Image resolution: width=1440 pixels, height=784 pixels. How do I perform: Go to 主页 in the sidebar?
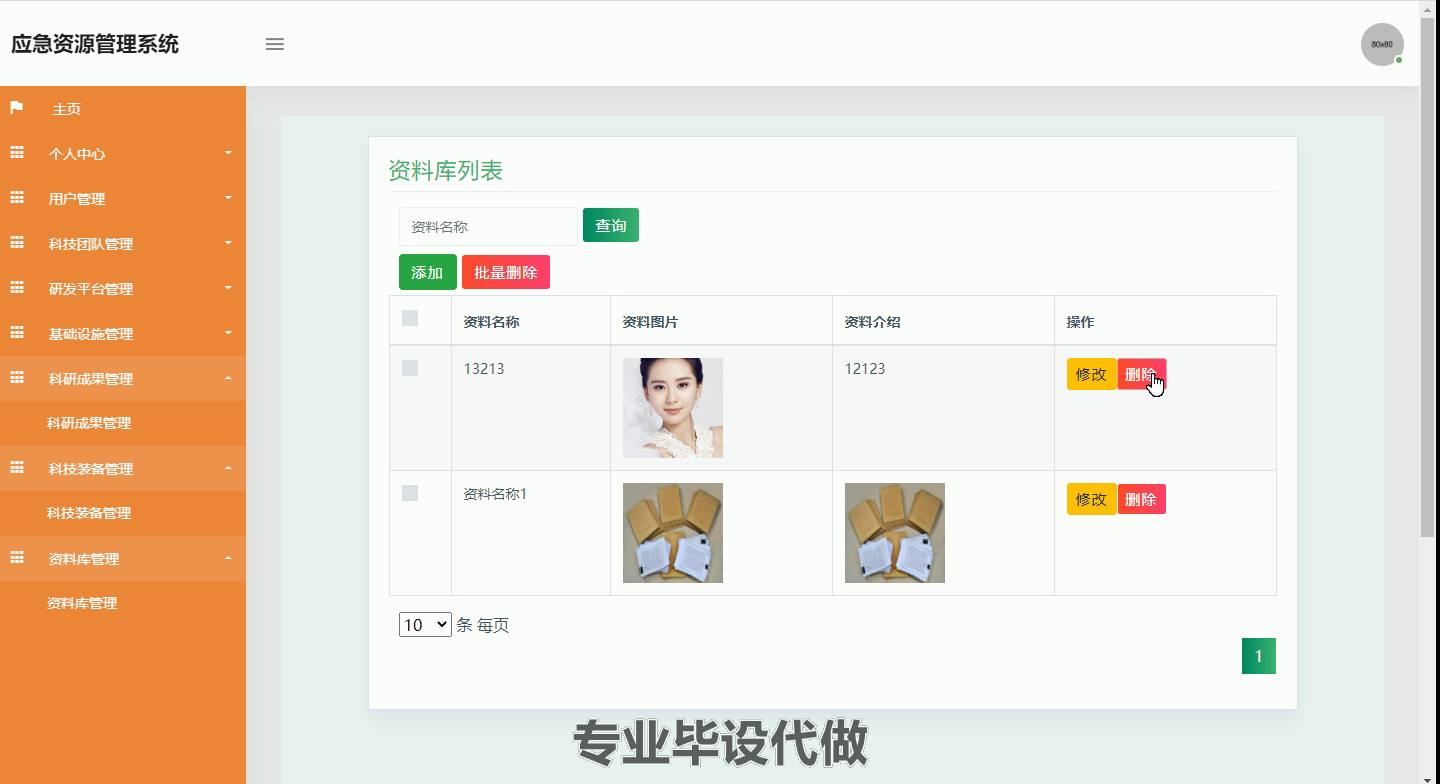67,109
